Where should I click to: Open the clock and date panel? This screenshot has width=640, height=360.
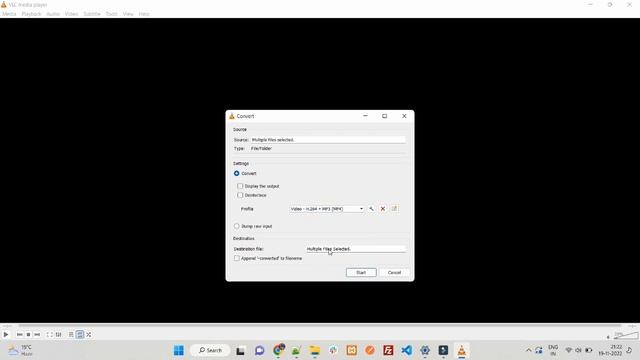tap(611, 351)
